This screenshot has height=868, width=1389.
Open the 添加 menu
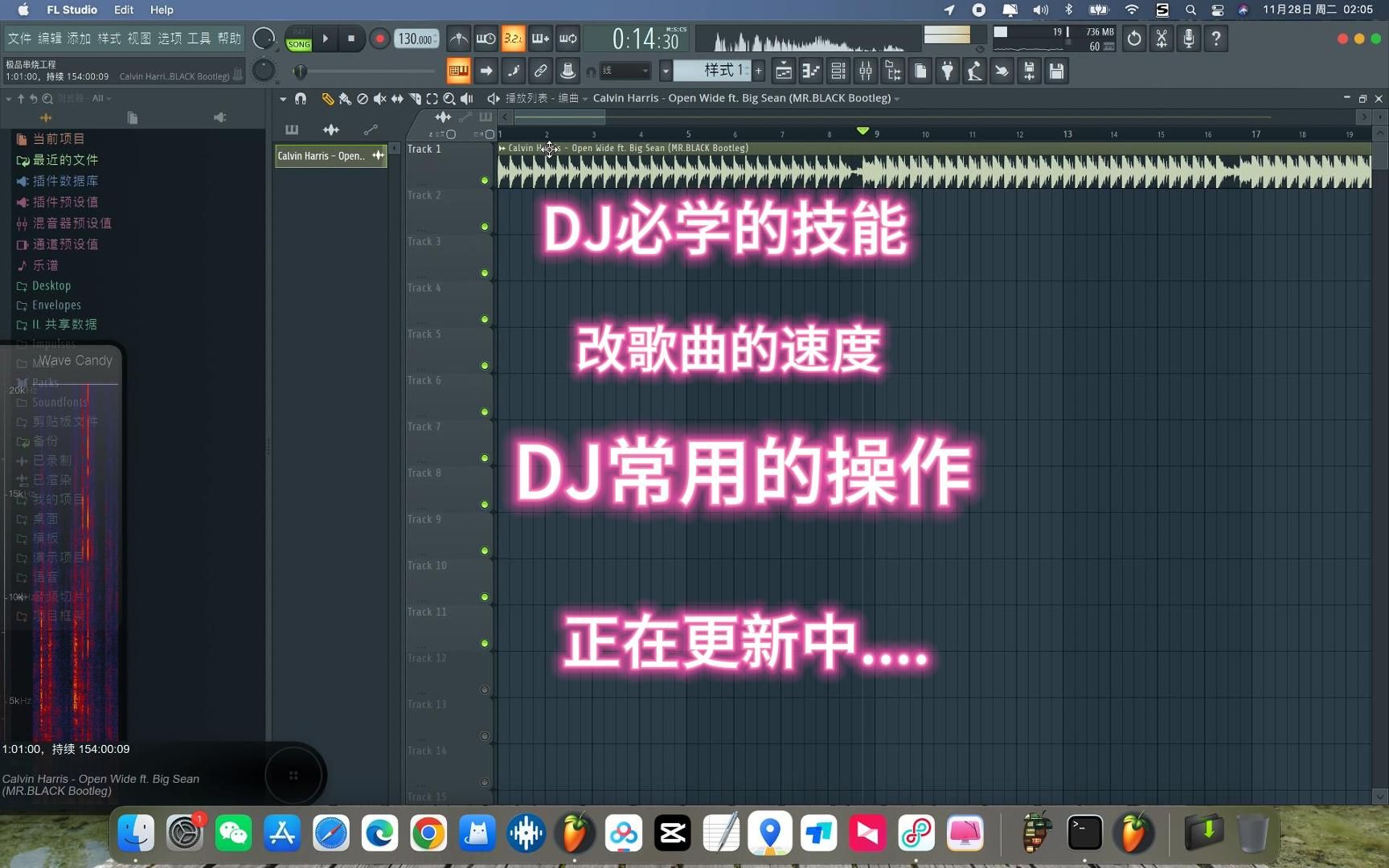(x=79, y=39)
